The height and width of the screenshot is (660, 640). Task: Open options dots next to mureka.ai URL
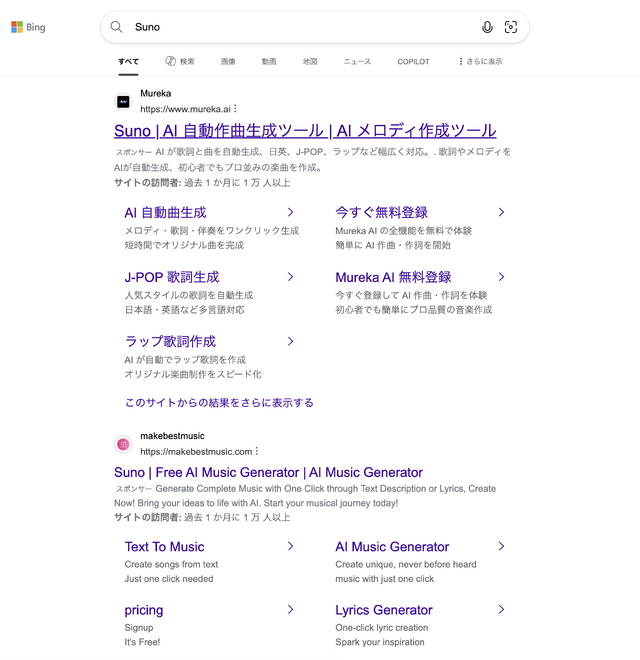pyautogui.click(x=236, y=108)
